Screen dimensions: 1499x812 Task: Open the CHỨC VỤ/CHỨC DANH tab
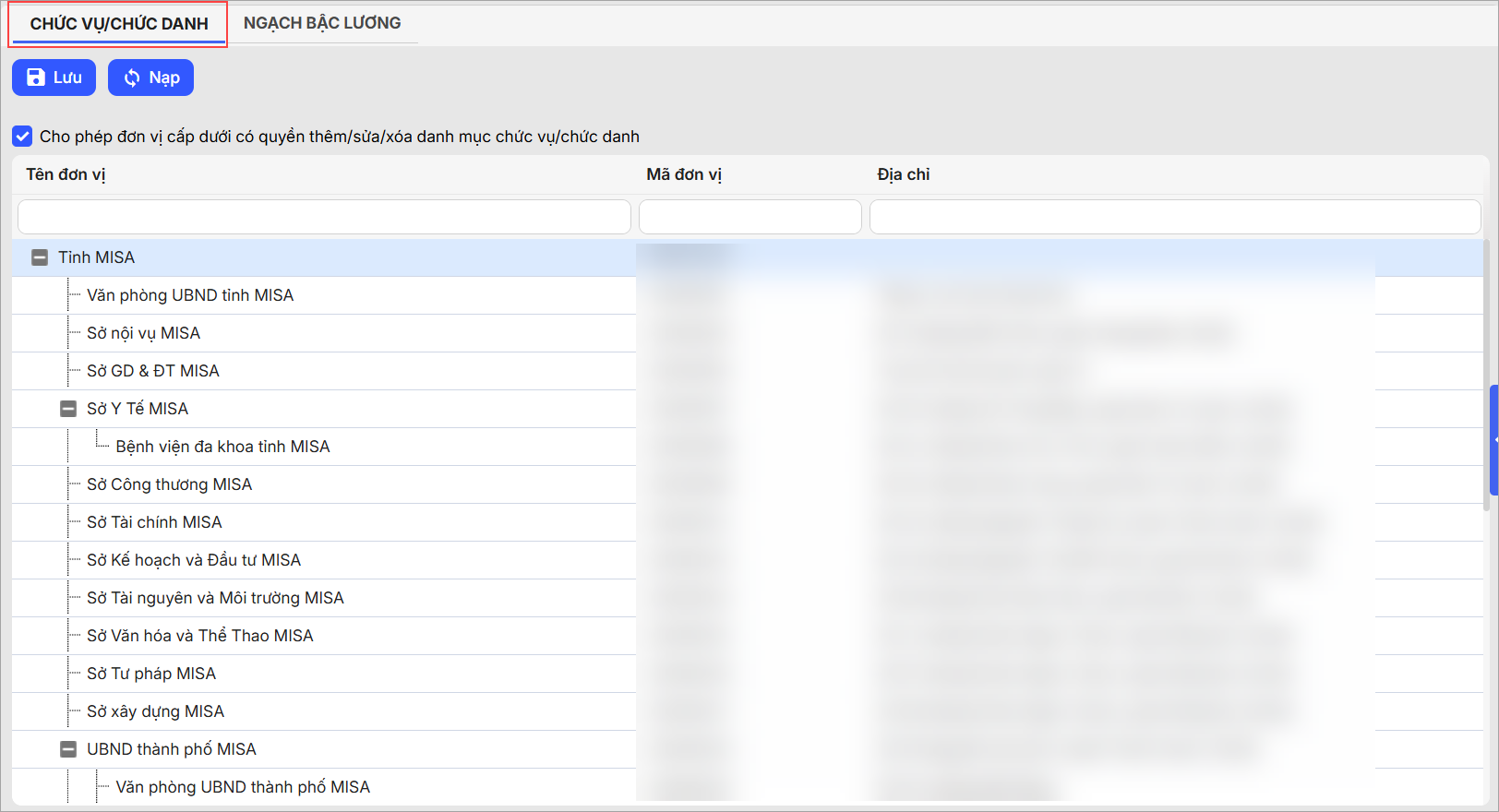click(x=119, y=24)
